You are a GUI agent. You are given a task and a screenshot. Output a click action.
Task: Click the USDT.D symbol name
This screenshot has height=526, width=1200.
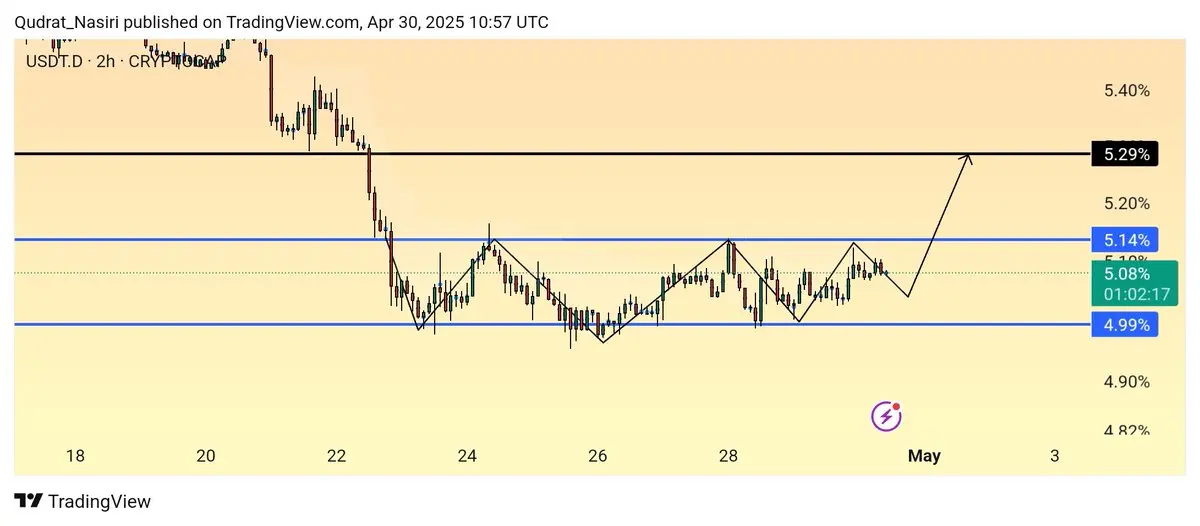tap(55, 62)
